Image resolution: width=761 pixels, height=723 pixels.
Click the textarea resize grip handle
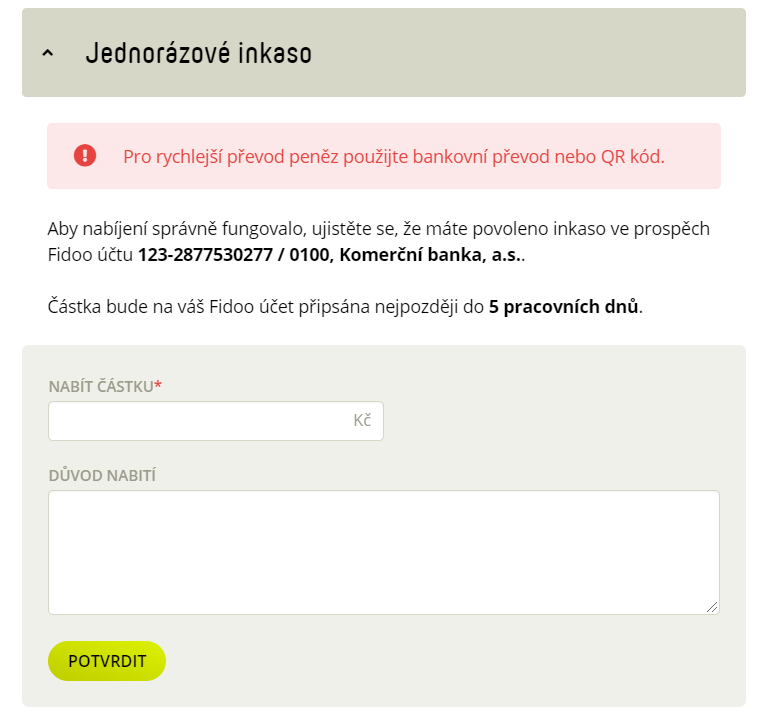[712, 607]
